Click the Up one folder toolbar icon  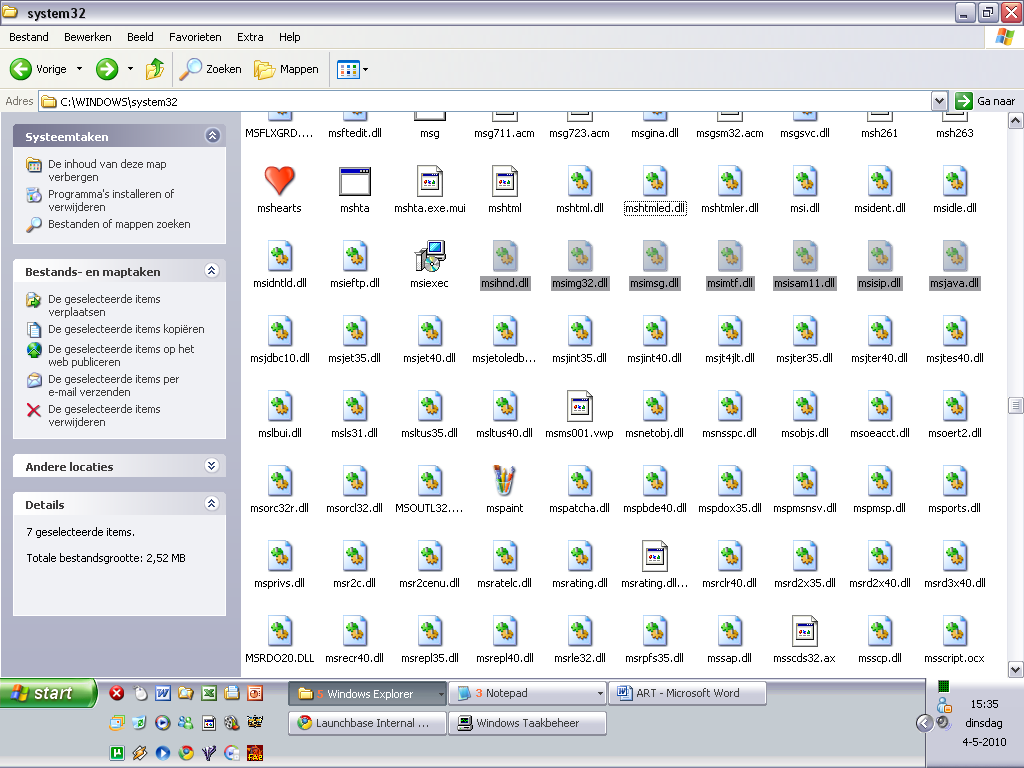click(x=155, y=69)
